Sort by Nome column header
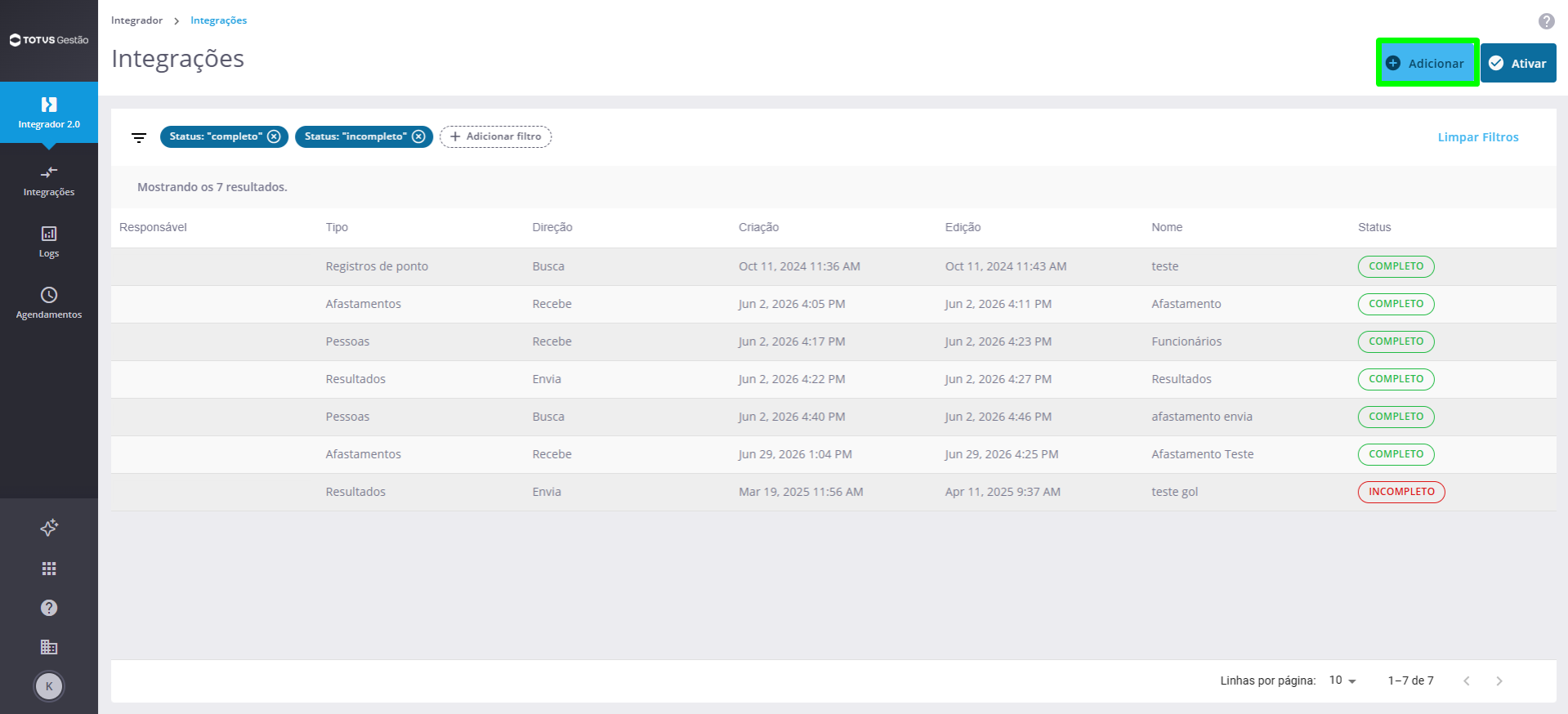The width and height of the screenshot is (1568, 714). (1167, 227)
